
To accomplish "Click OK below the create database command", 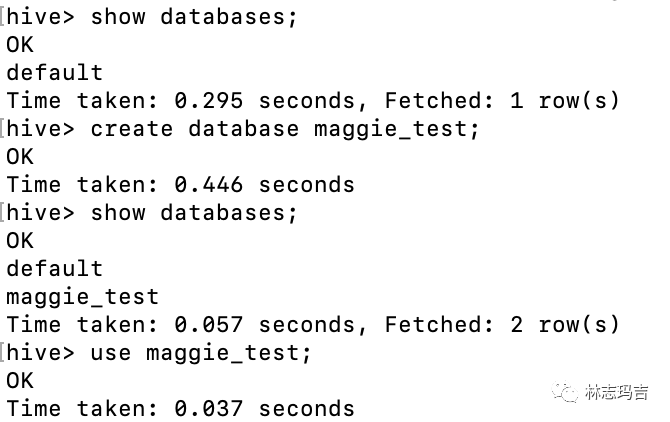I will pos(19,157).
